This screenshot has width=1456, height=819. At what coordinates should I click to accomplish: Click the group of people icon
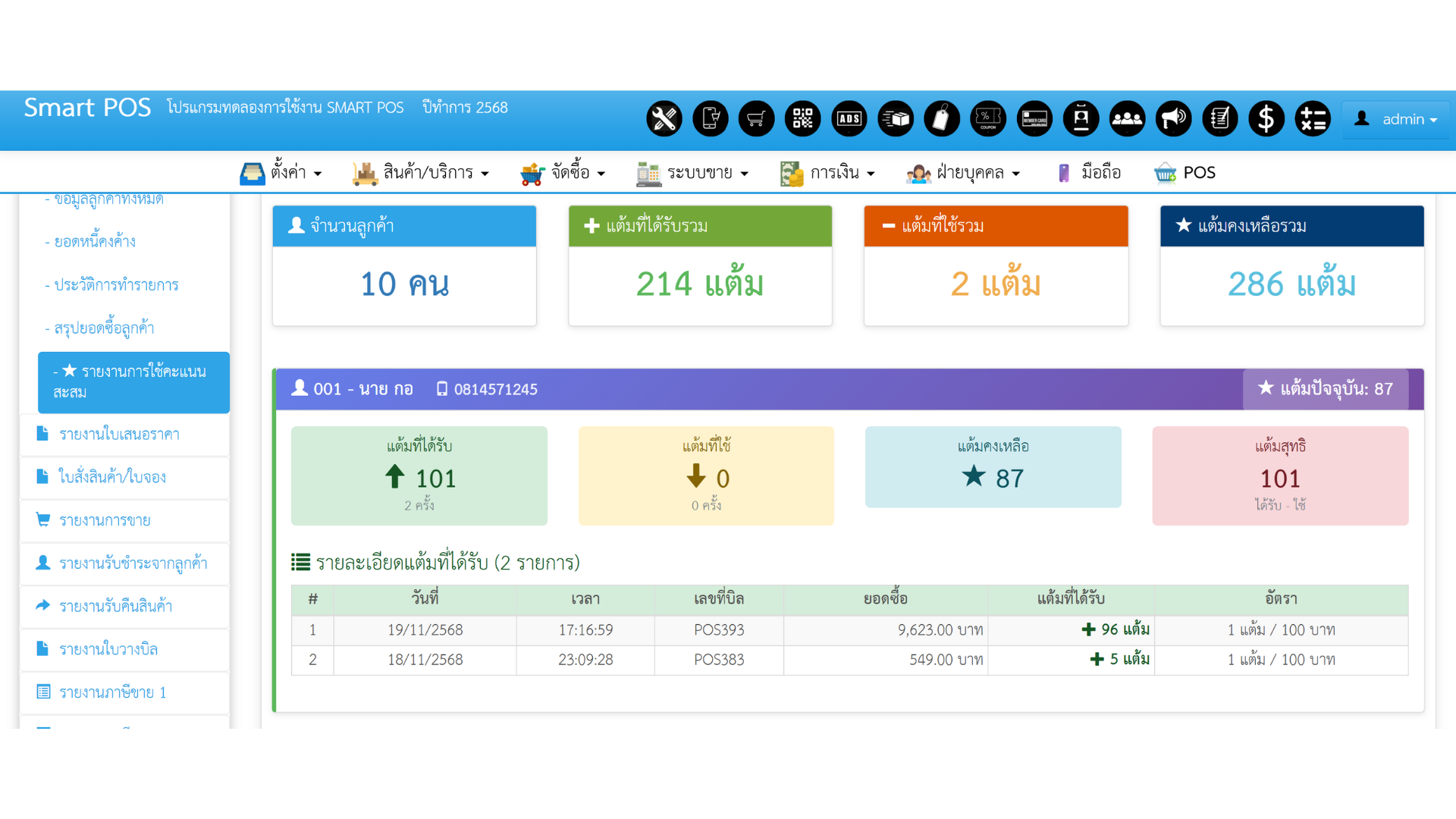(x=1127, y=119)
